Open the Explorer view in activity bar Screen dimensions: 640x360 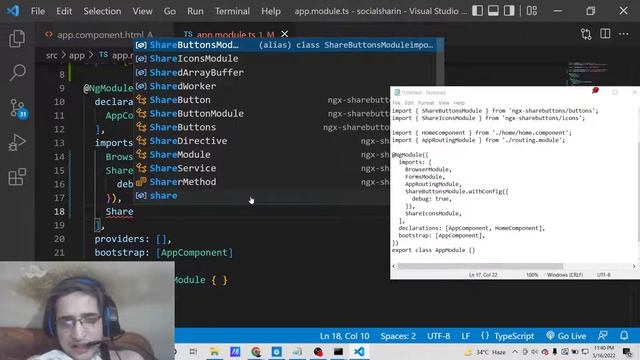coord(17,38)
